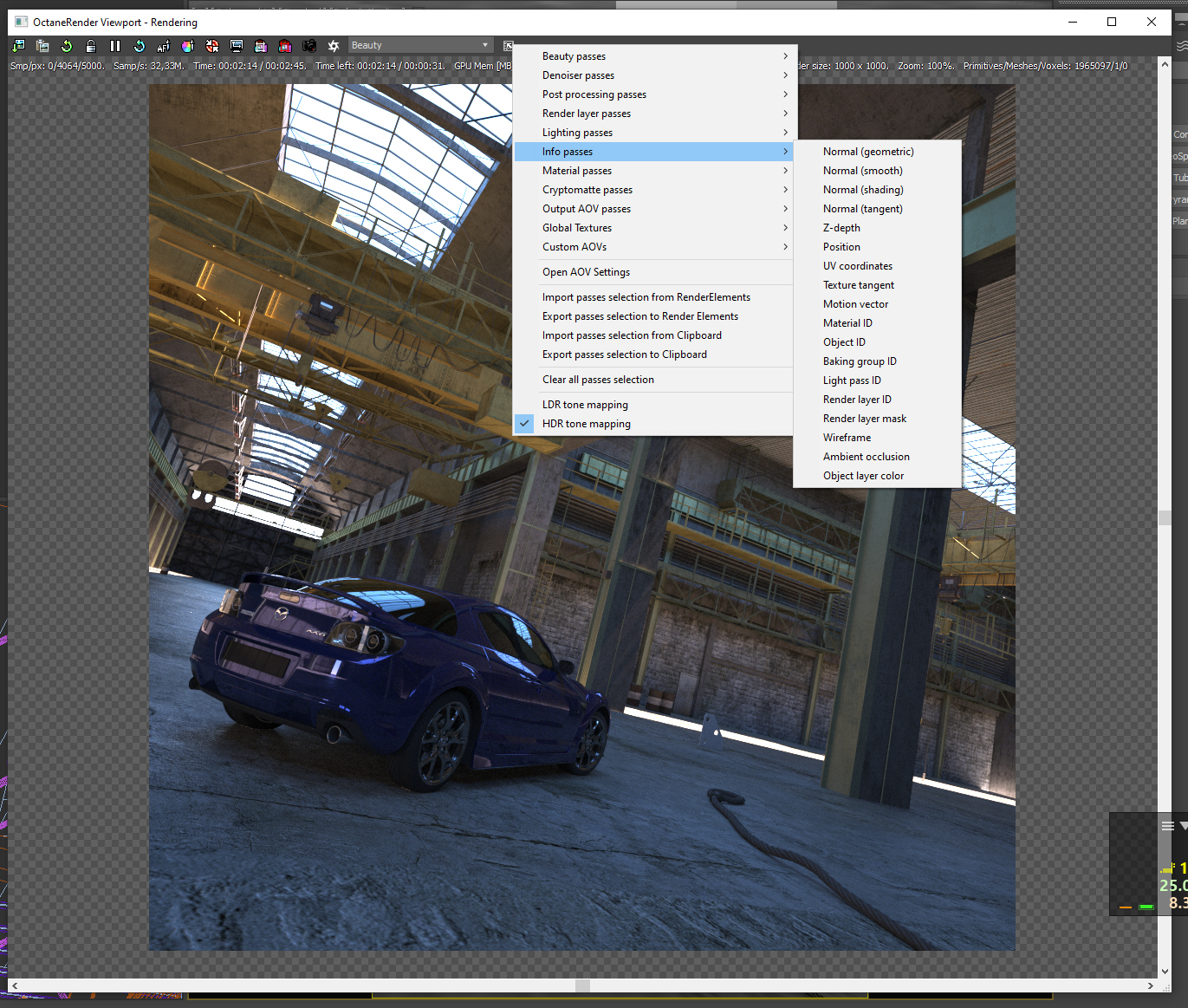Select the Object ID pass

point(878,342)
